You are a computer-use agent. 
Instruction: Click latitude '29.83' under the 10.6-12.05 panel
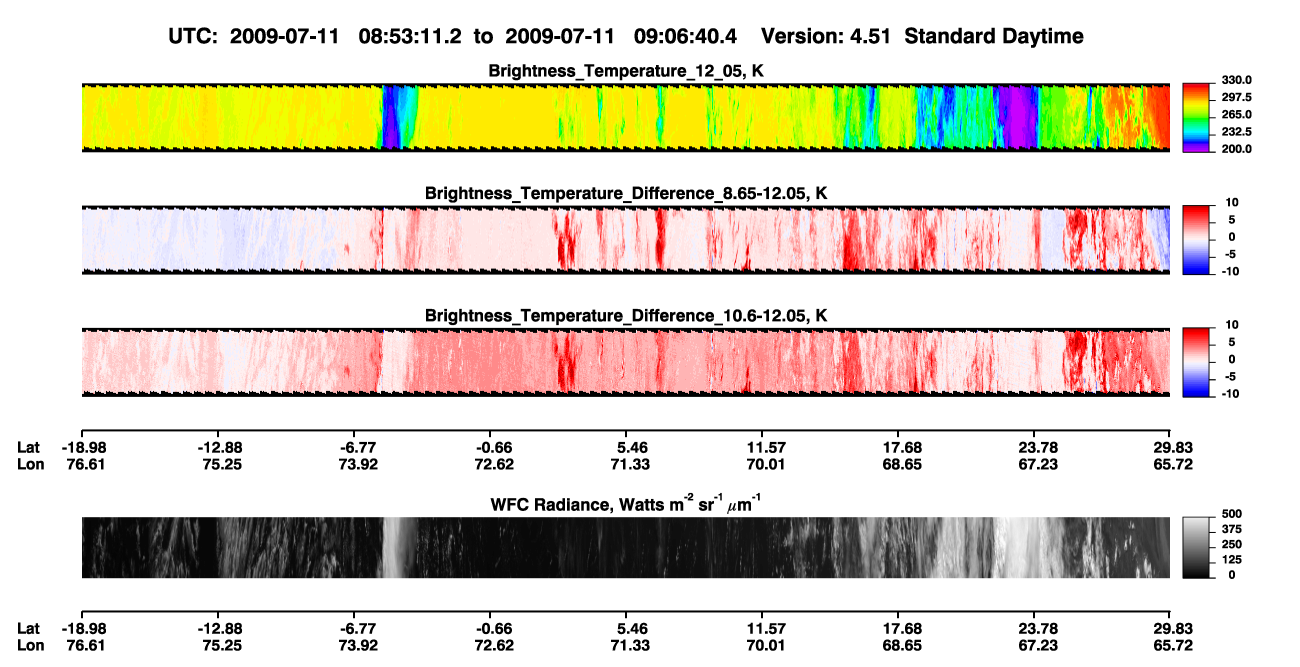click(x=1172, y=447)
